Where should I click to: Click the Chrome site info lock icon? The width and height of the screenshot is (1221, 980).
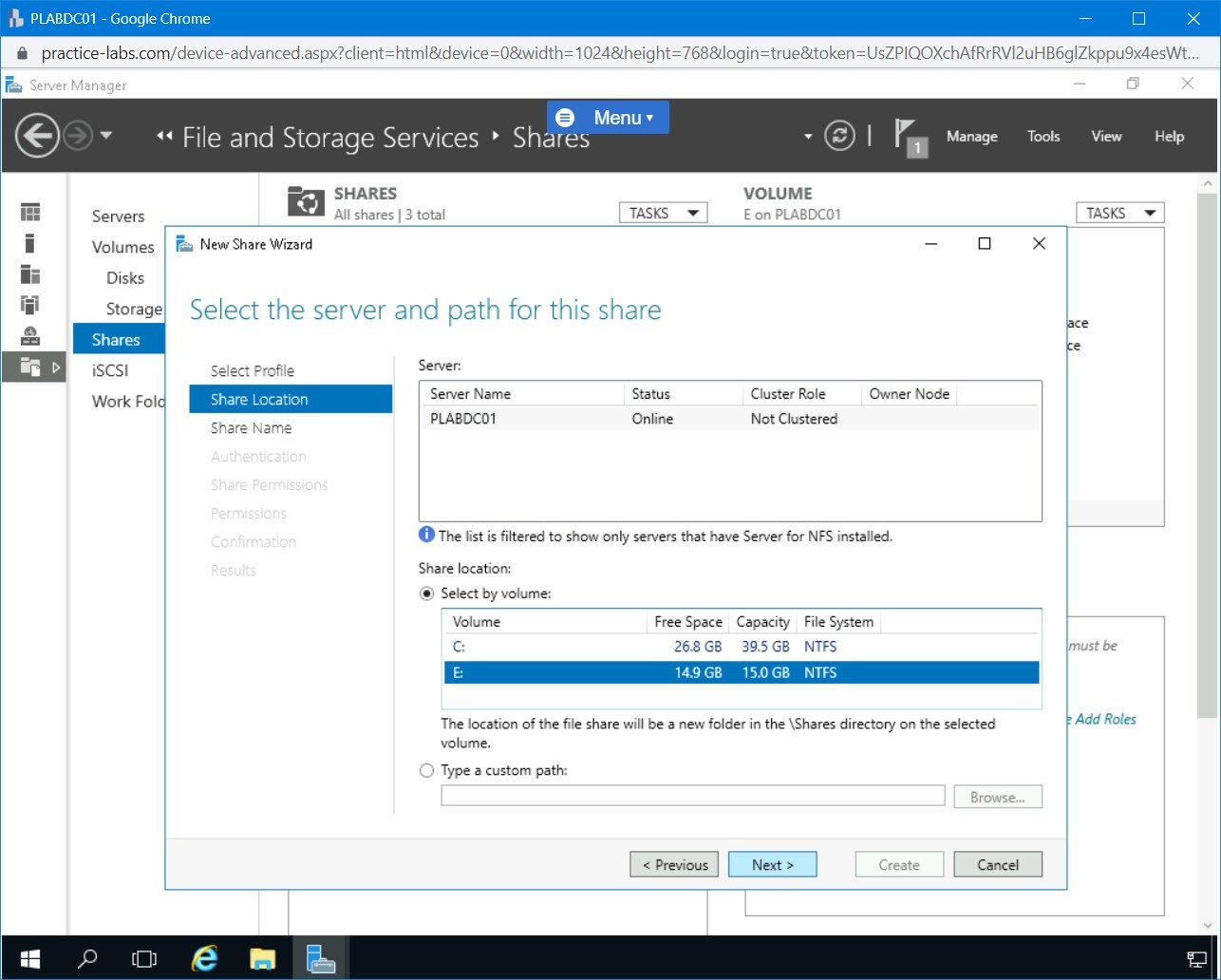[23, 53]
